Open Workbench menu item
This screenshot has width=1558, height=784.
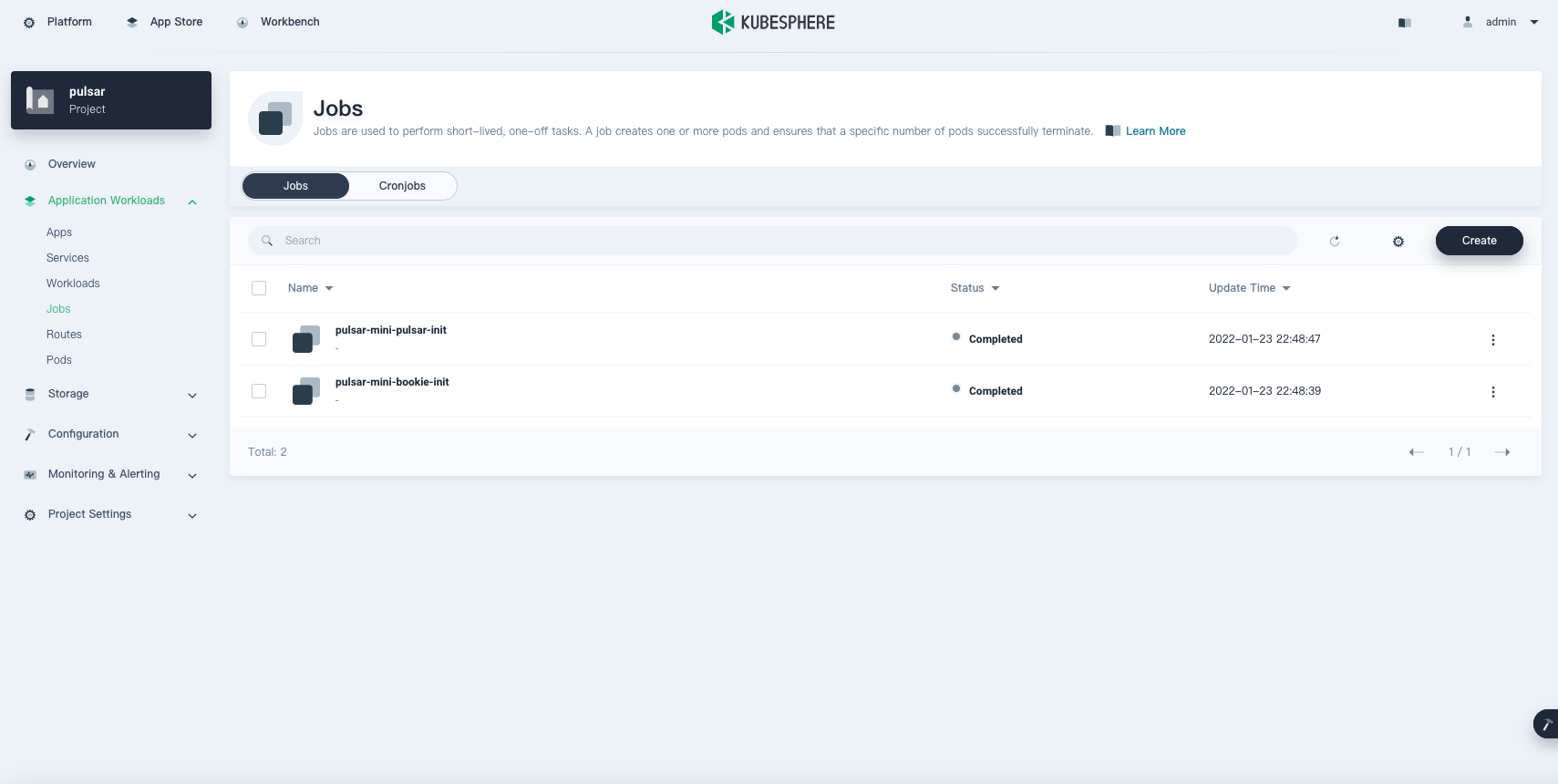tap(290, 22)
